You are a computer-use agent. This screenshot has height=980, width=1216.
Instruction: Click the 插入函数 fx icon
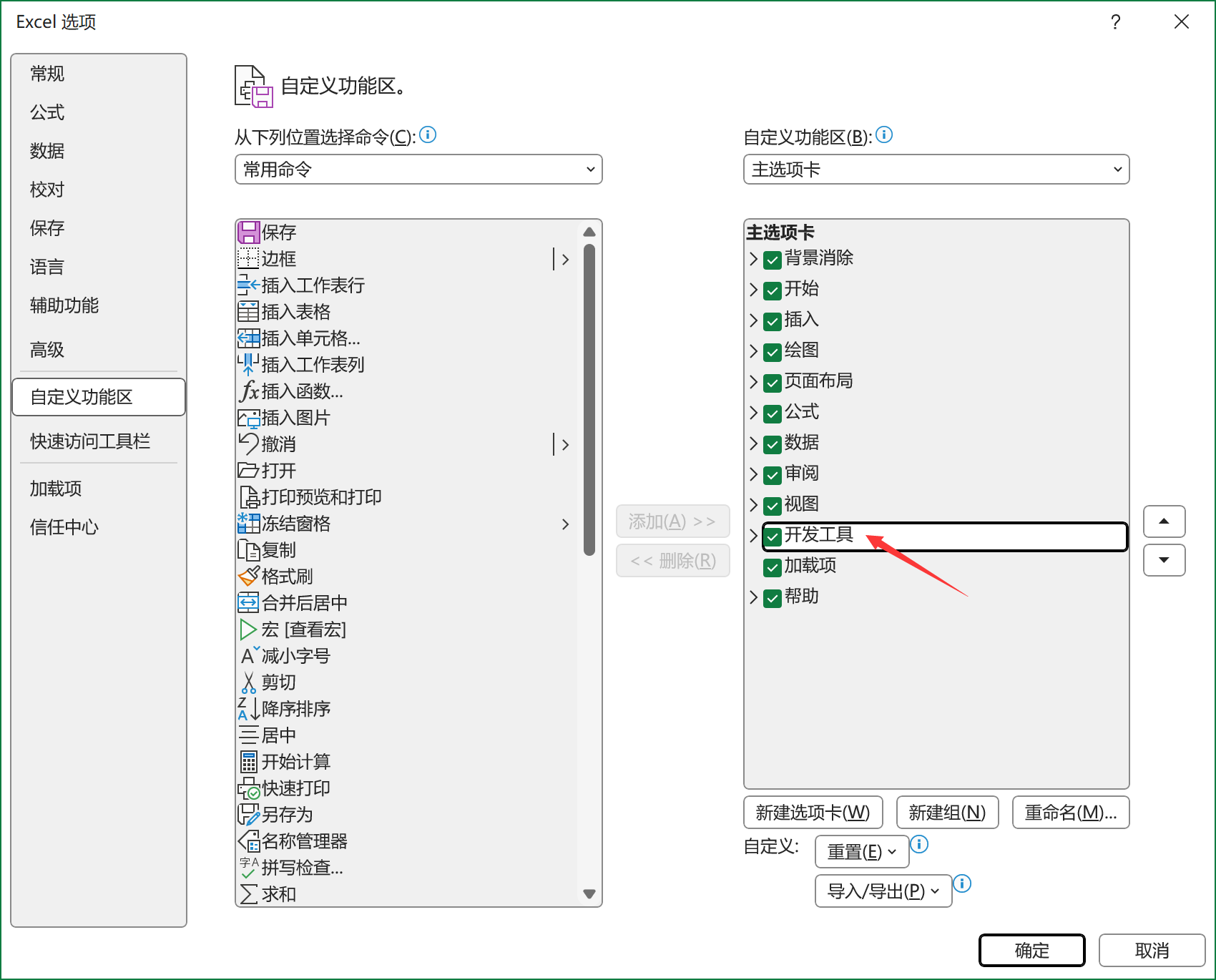[x=248, y=391]
